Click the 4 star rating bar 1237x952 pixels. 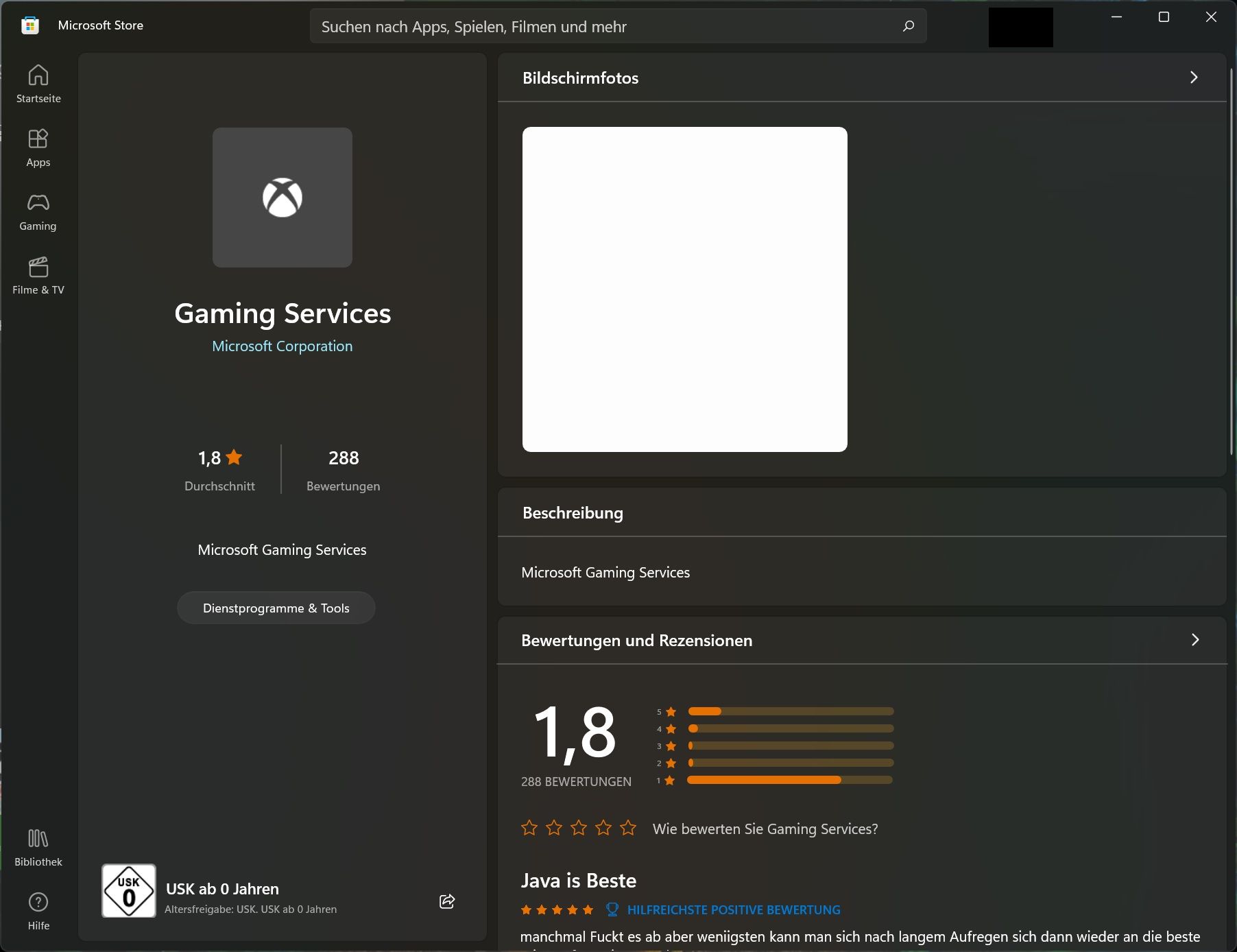pyautogui.click(x=791, y=728)
